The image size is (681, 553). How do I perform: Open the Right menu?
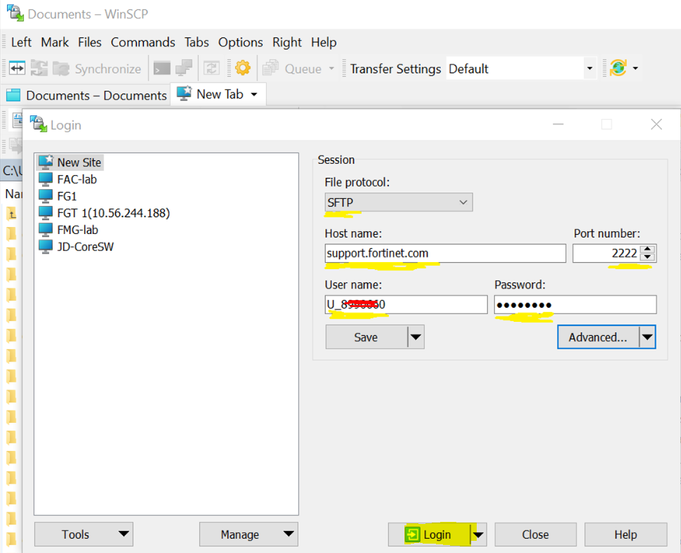[287, 42]
